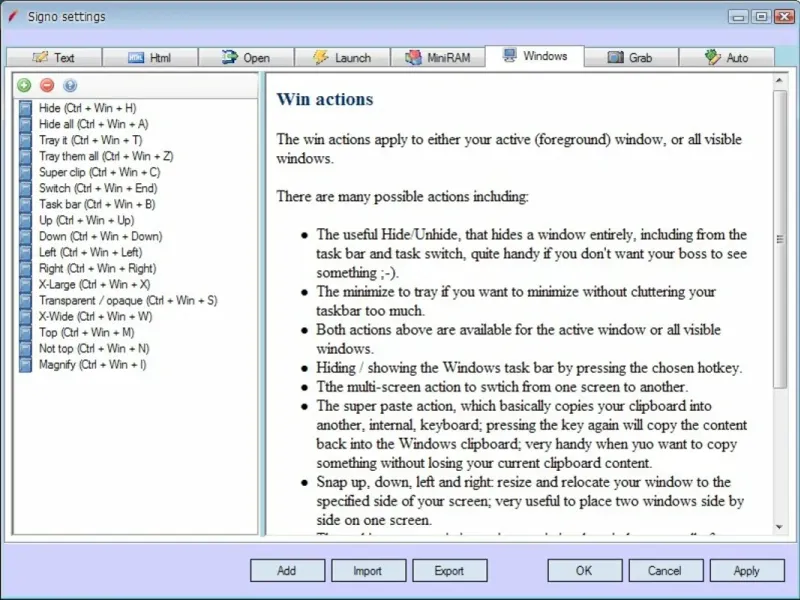The image size is (800, 600).
Task: Open the Open tab
Action: (x=246, y=58)
